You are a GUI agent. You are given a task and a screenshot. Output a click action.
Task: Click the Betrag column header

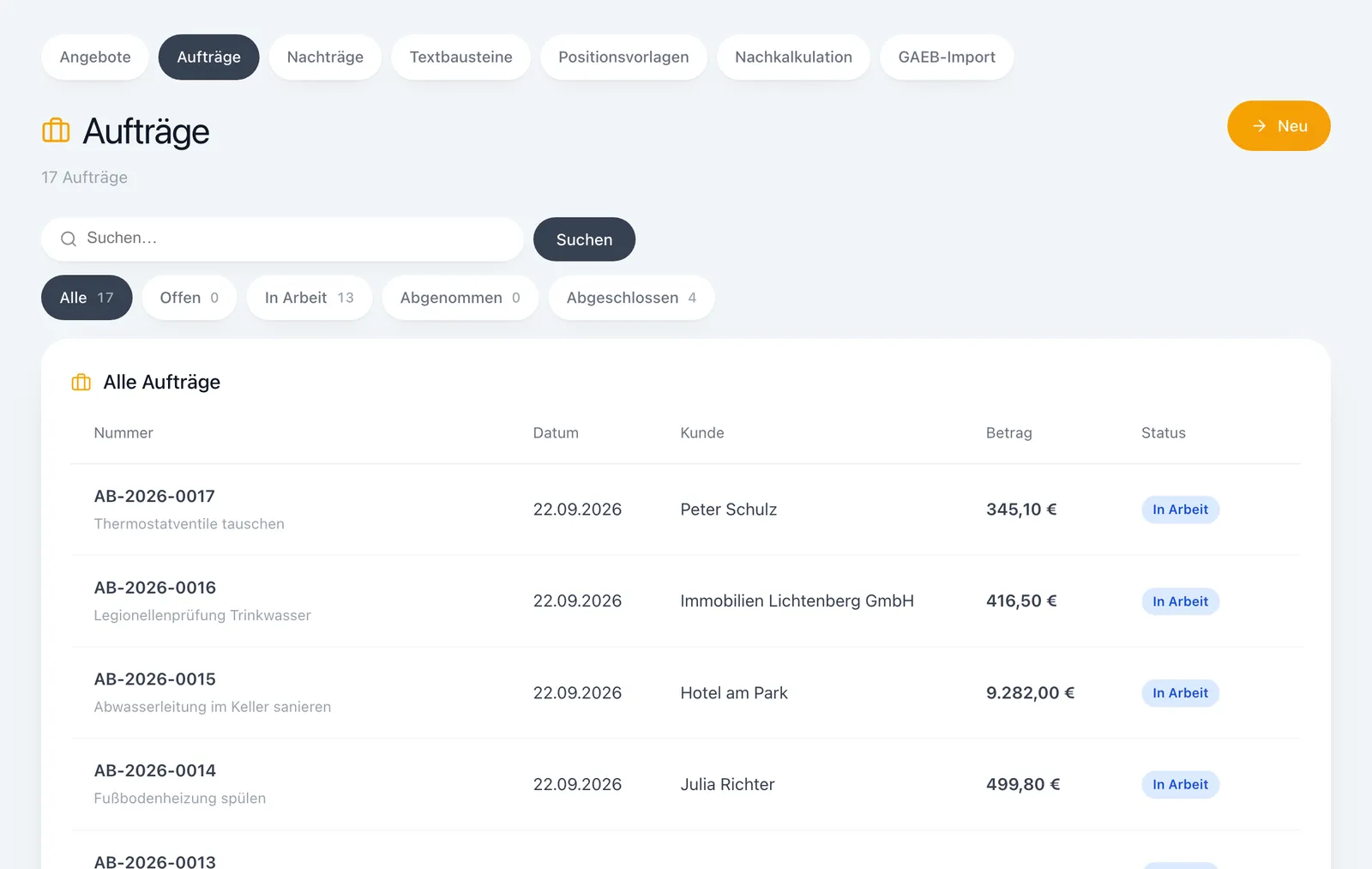pos(1009,433)
